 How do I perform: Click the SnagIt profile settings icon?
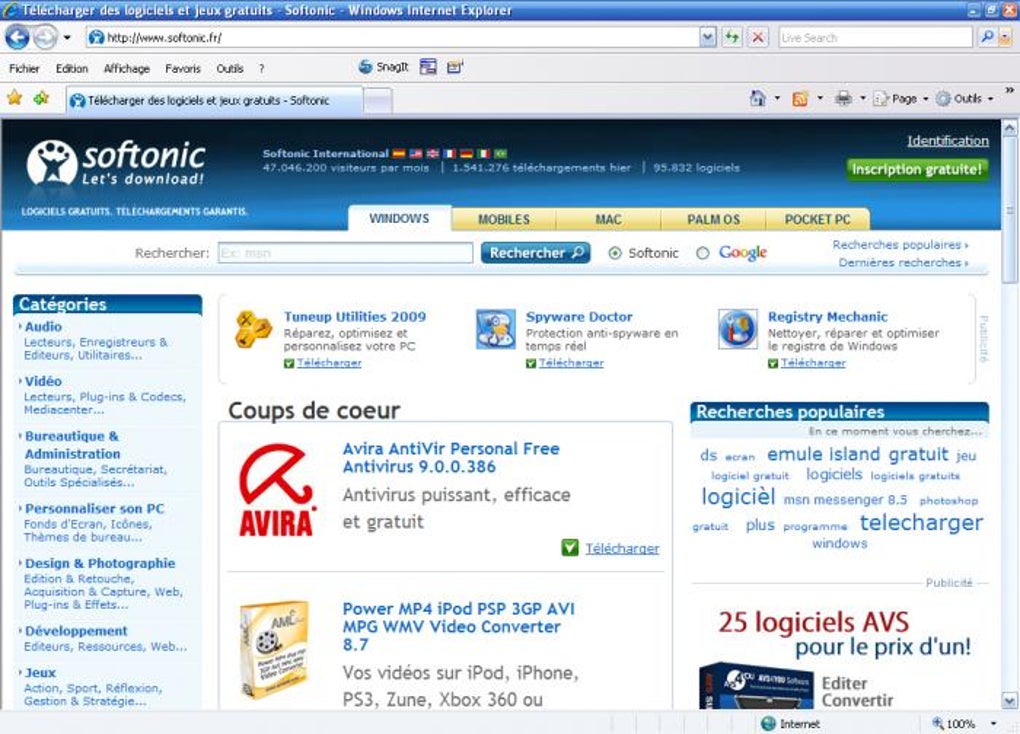tap(455, 67)
